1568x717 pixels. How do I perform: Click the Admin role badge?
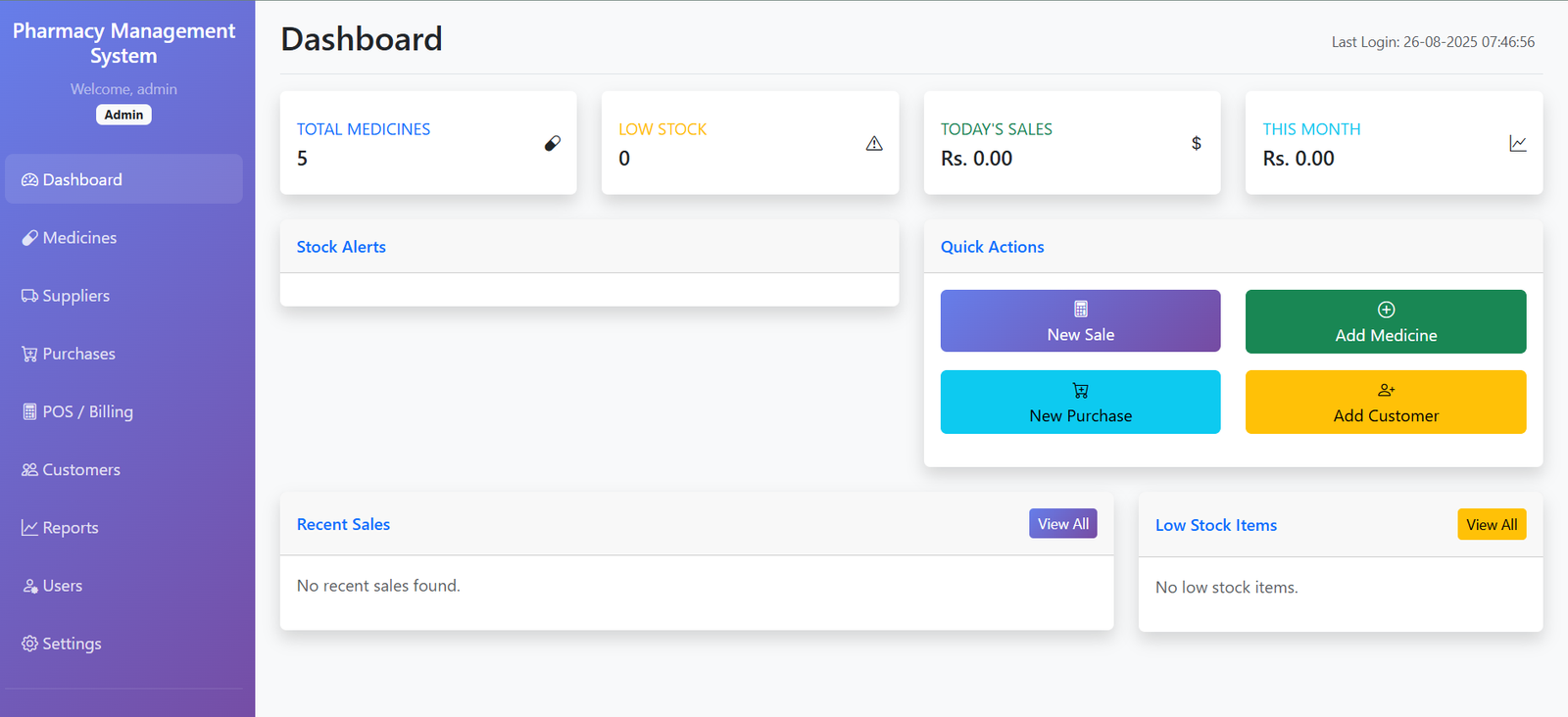[x=123, y=115]
